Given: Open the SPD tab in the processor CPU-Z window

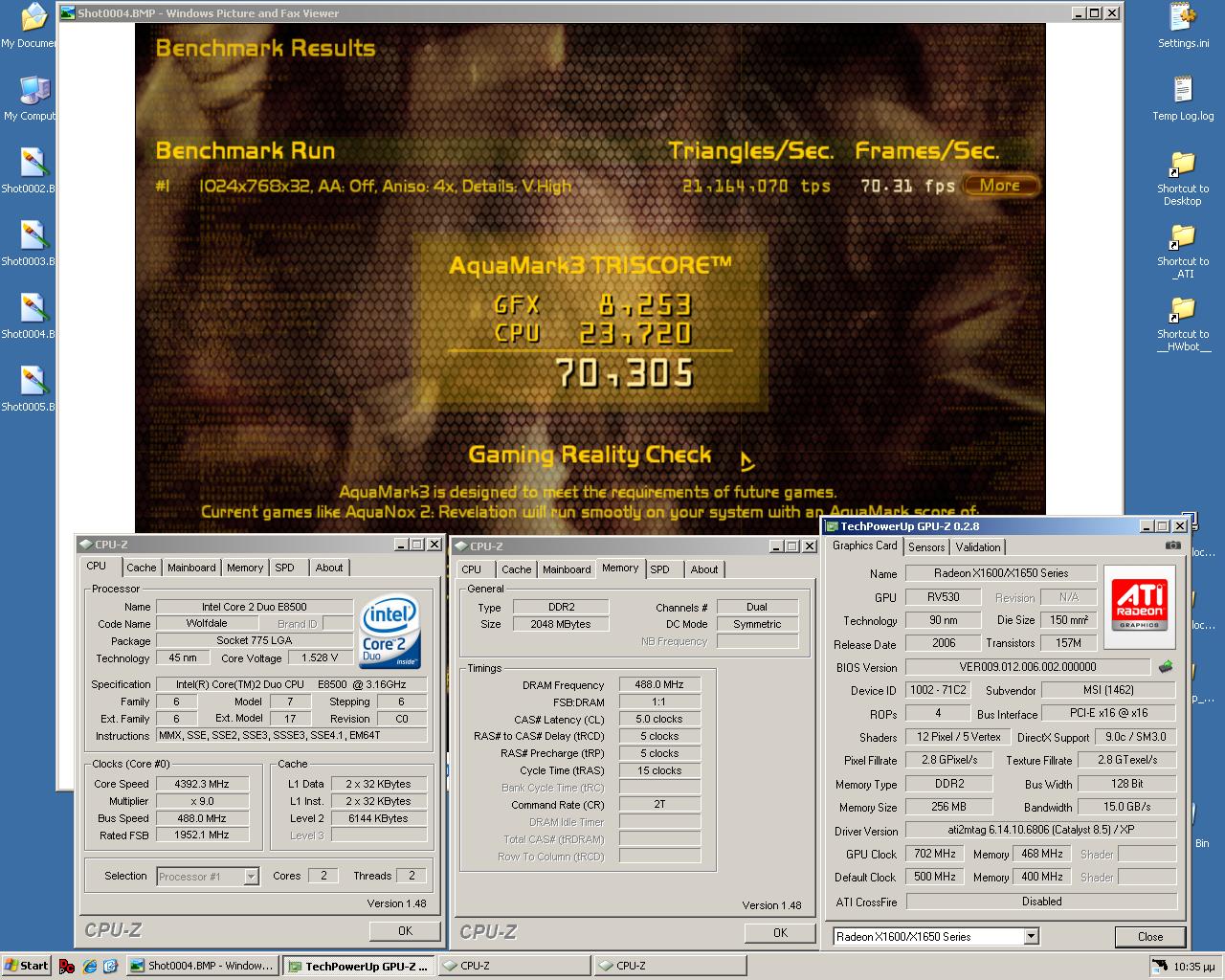Looking at the screenshot, I should (285, 568).
